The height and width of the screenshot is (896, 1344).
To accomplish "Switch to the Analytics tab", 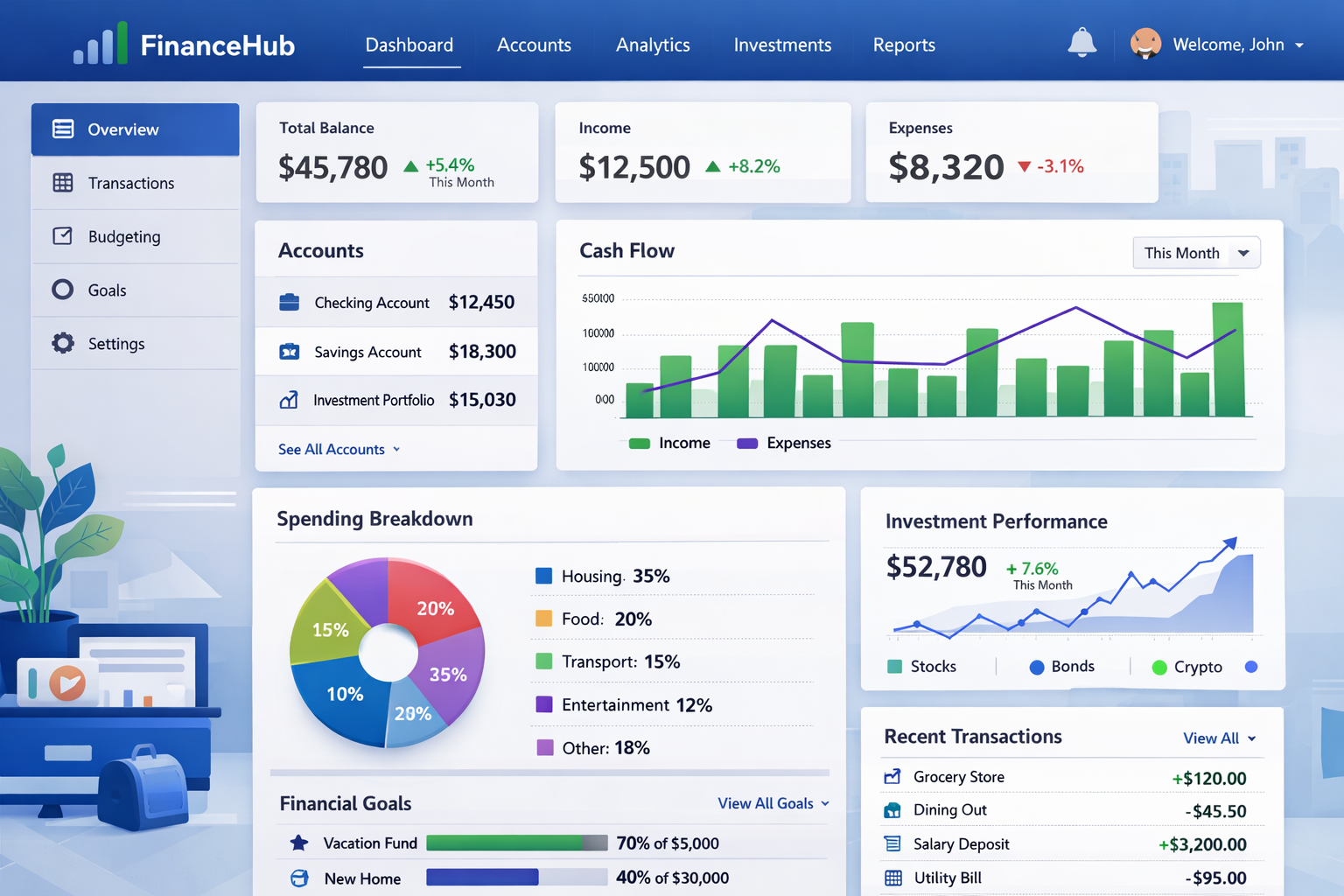I will 652,45.
